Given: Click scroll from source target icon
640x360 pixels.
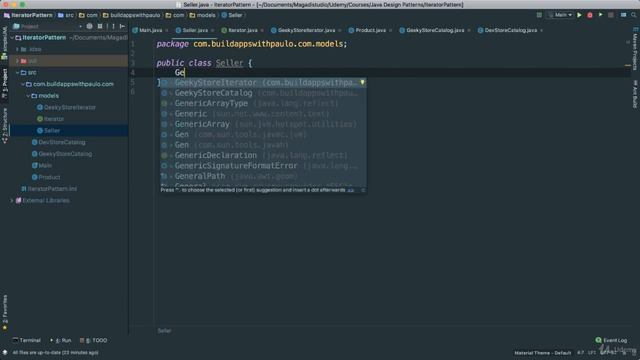Looking at the screenshot, I should pos(89,26).
